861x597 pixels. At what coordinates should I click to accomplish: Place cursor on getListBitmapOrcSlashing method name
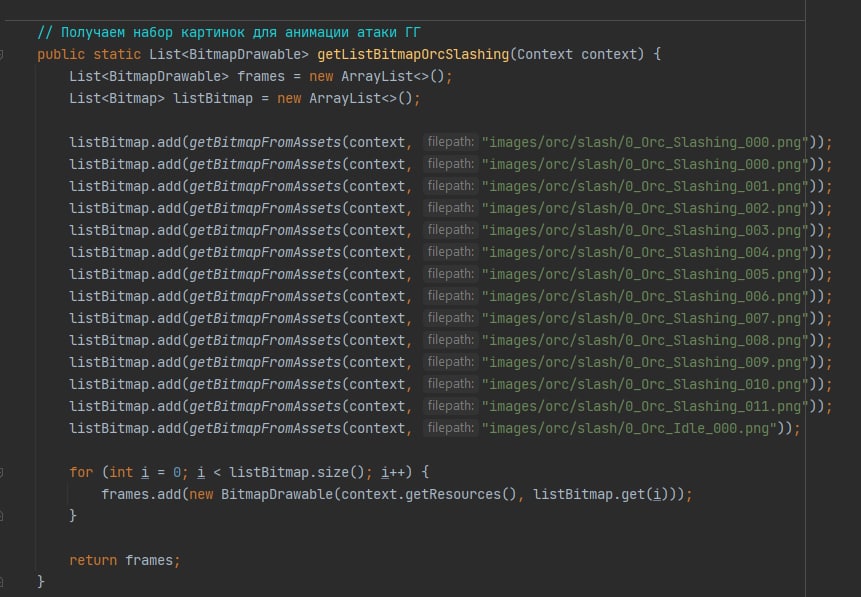(413, 54)
